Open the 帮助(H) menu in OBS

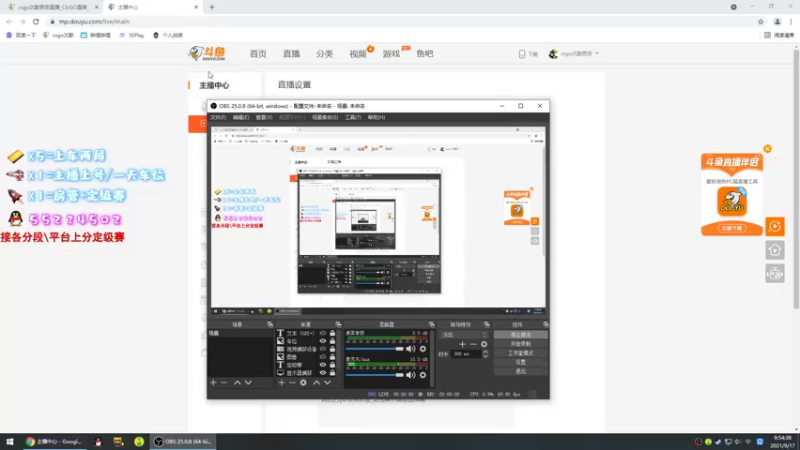point(377,117)
